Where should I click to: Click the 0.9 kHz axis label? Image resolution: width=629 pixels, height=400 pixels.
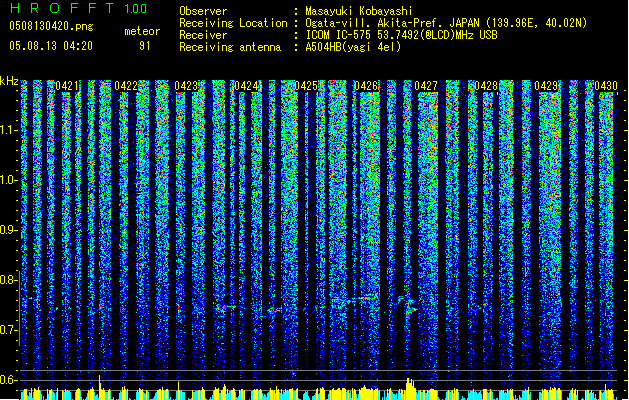[8, 230]
